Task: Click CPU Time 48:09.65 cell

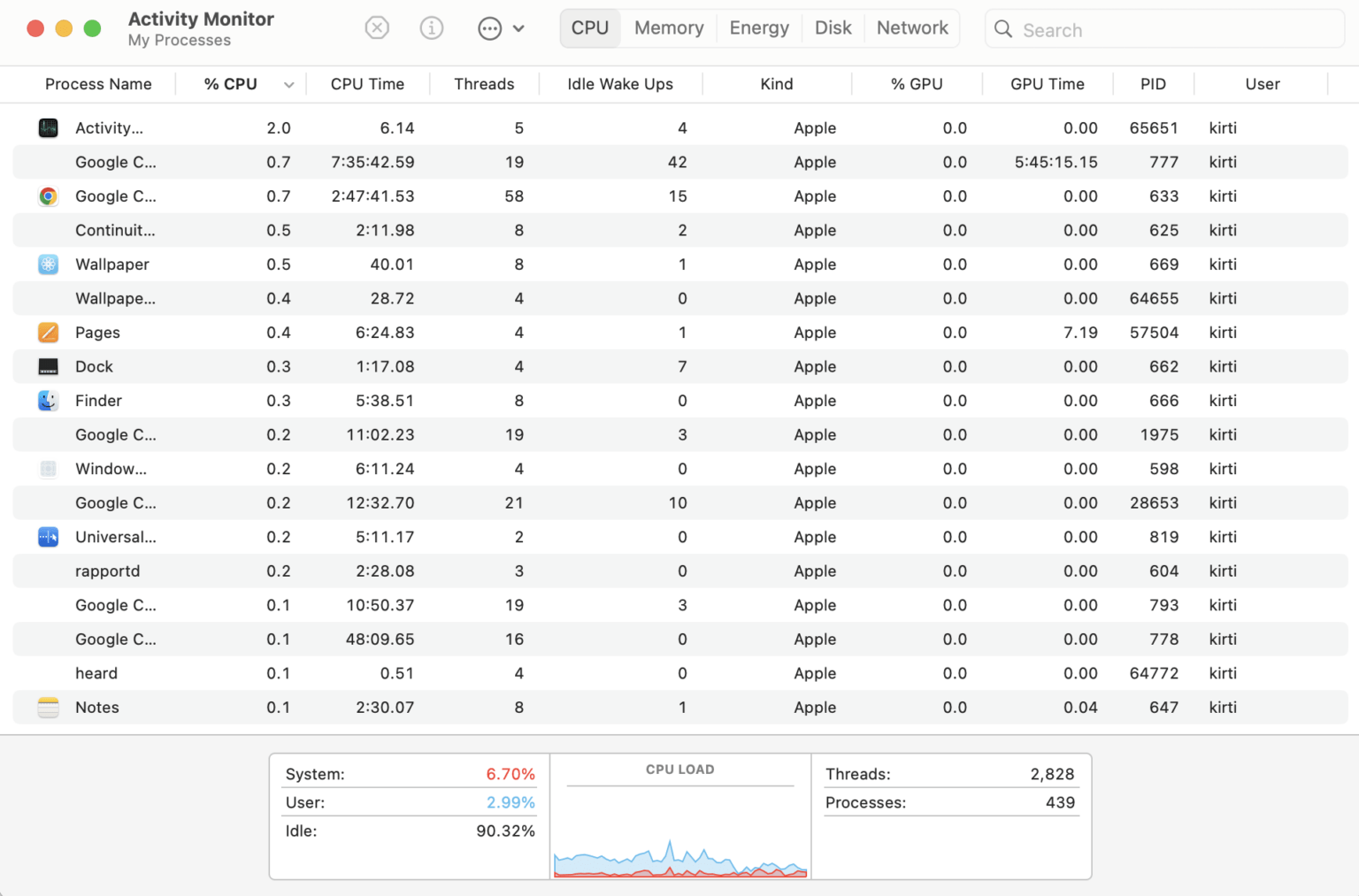Action: coord(380,639)
